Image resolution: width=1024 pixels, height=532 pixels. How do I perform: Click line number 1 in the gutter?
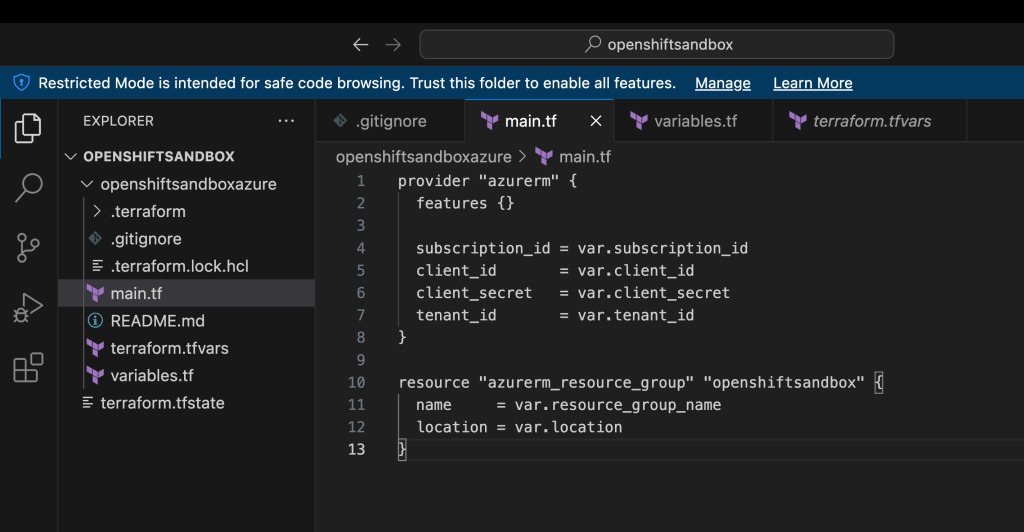click(x=360, y=181)
